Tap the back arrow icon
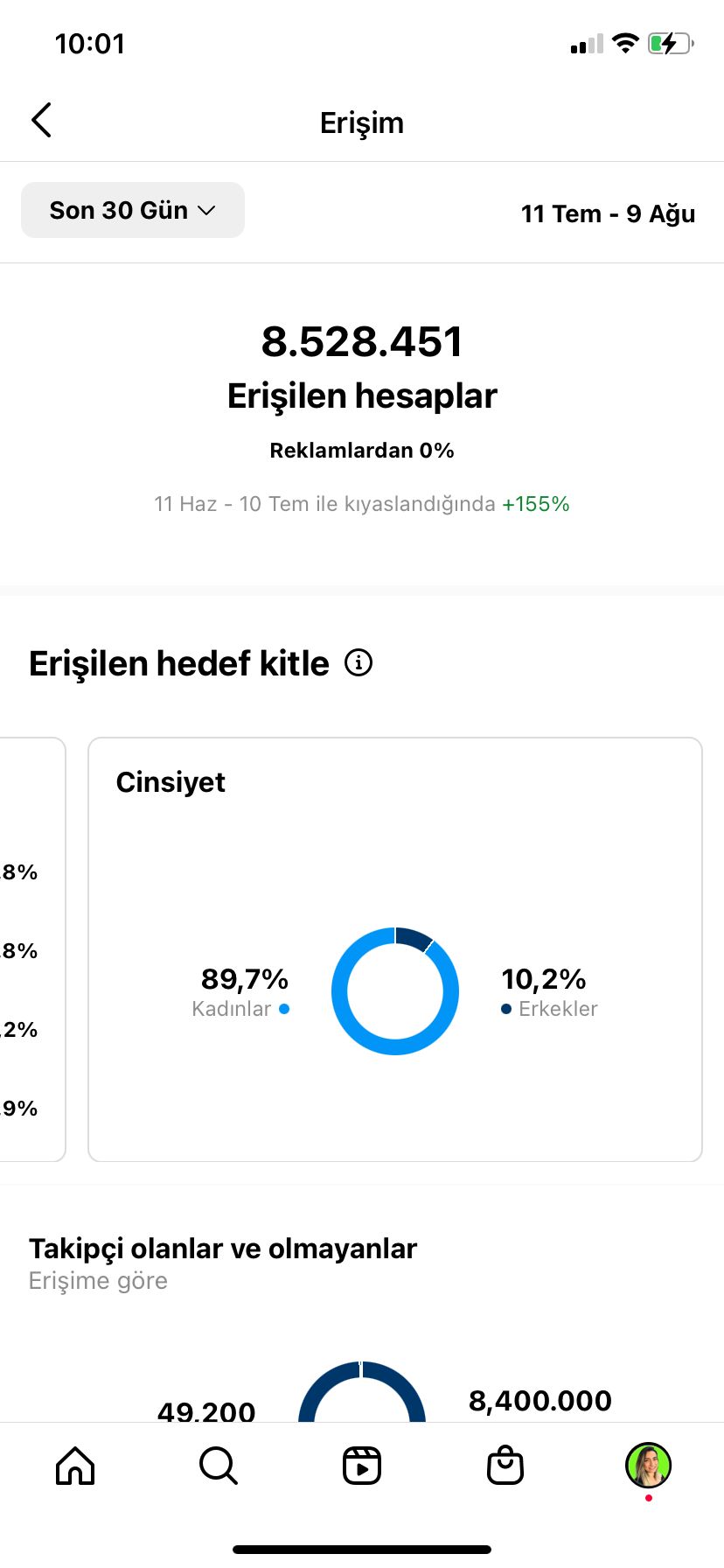The height and width of the screenshot is (1568, 724). click(x=41, y=121)
